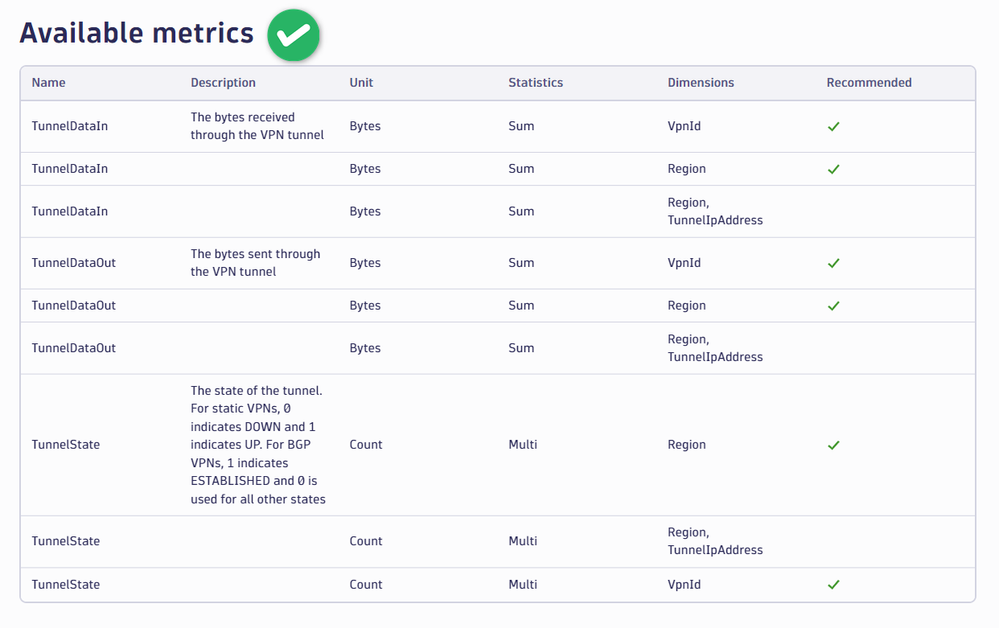The image size is (999, 628).
Task: Click the Count unit in TunnelState Region row
Action: pyautogui.click(x=365, y=445)
